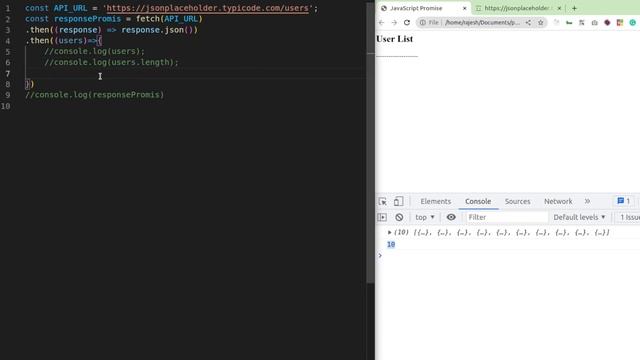
Task: Switch to the JavaScript Promise tab
Action: point(423,8)
